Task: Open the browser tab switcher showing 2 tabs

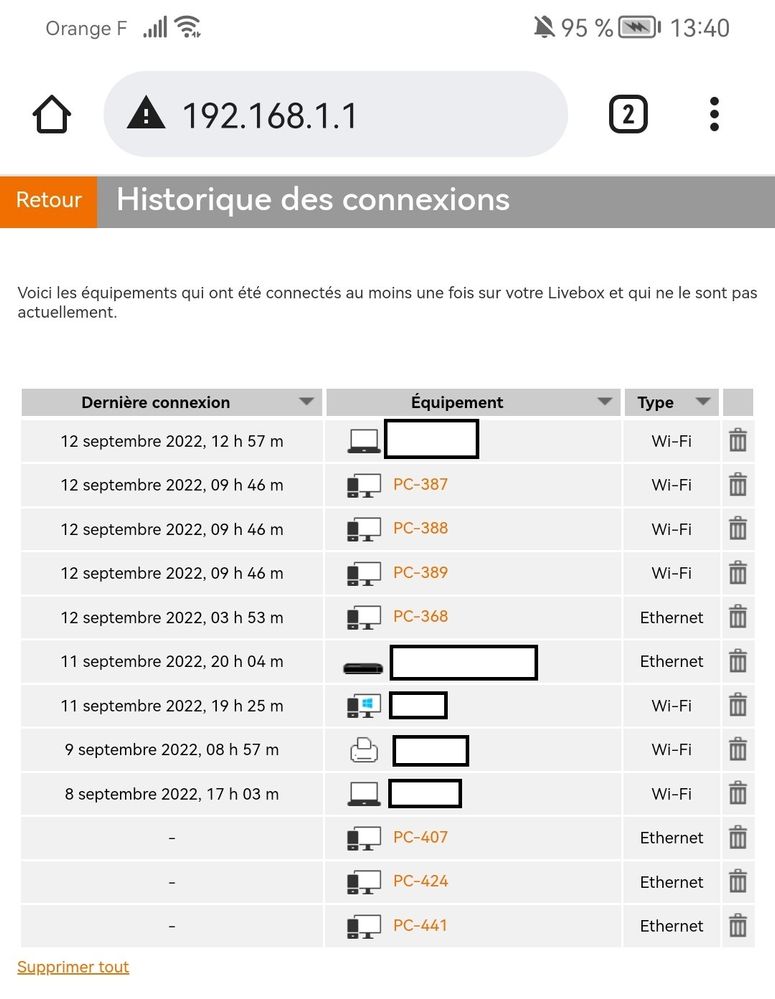Action: tap(629, 114)
